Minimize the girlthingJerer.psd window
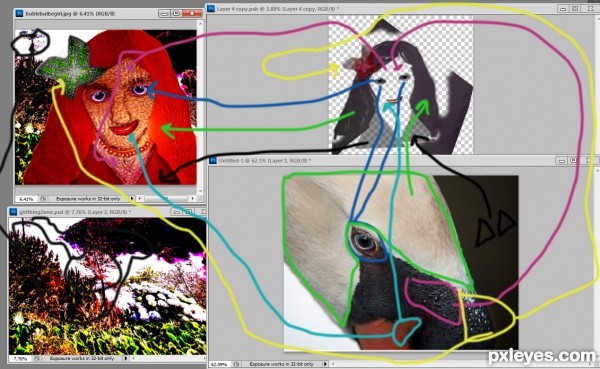 (176, 212)
